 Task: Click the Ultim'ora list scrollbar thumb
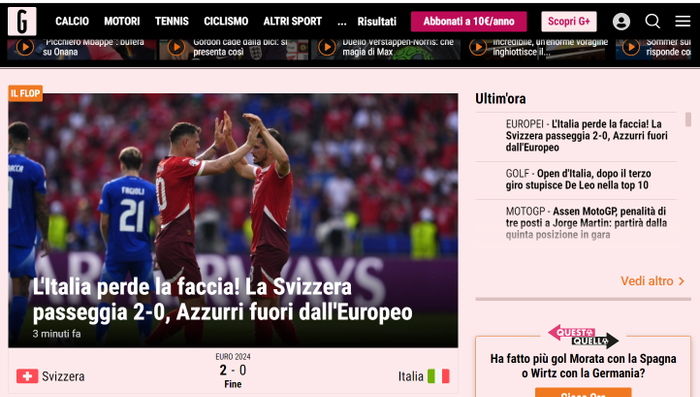pyautogui.click(x=688, y=120)
